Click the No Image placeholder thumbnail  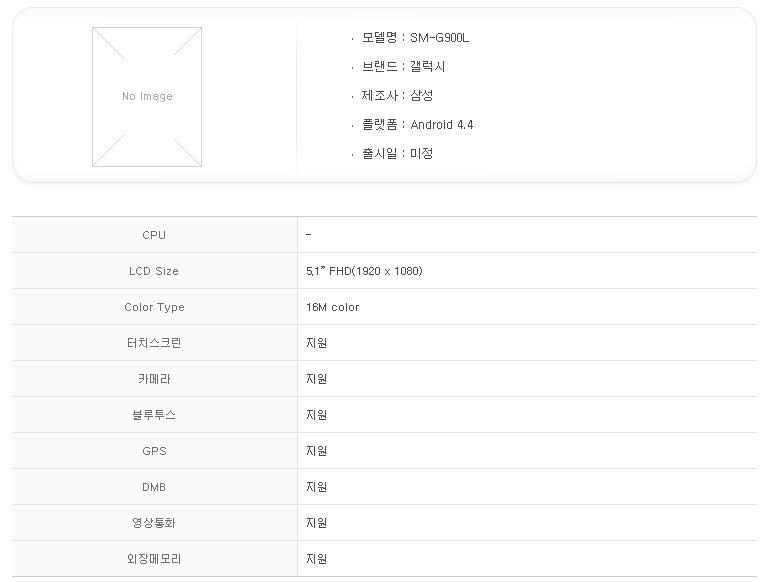[x=147, y=97]
